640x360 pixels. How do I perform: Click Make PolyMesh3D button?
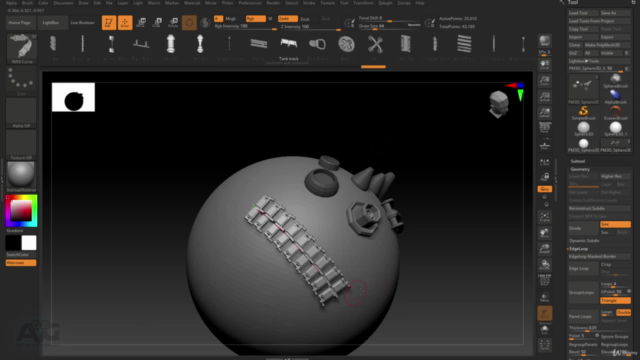608,45
